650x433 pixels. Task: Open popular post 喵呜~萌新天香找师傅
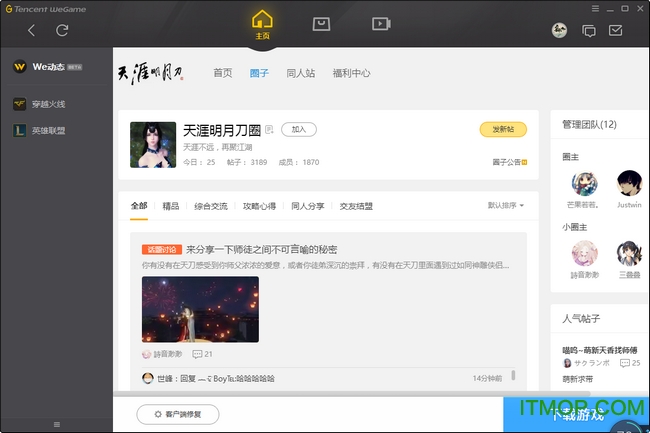599,350
